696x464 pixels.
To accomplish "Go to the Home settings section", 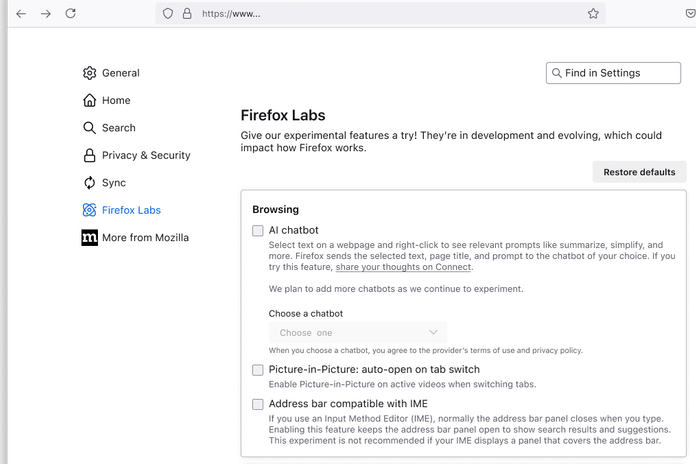I will [x=116, y=100].
